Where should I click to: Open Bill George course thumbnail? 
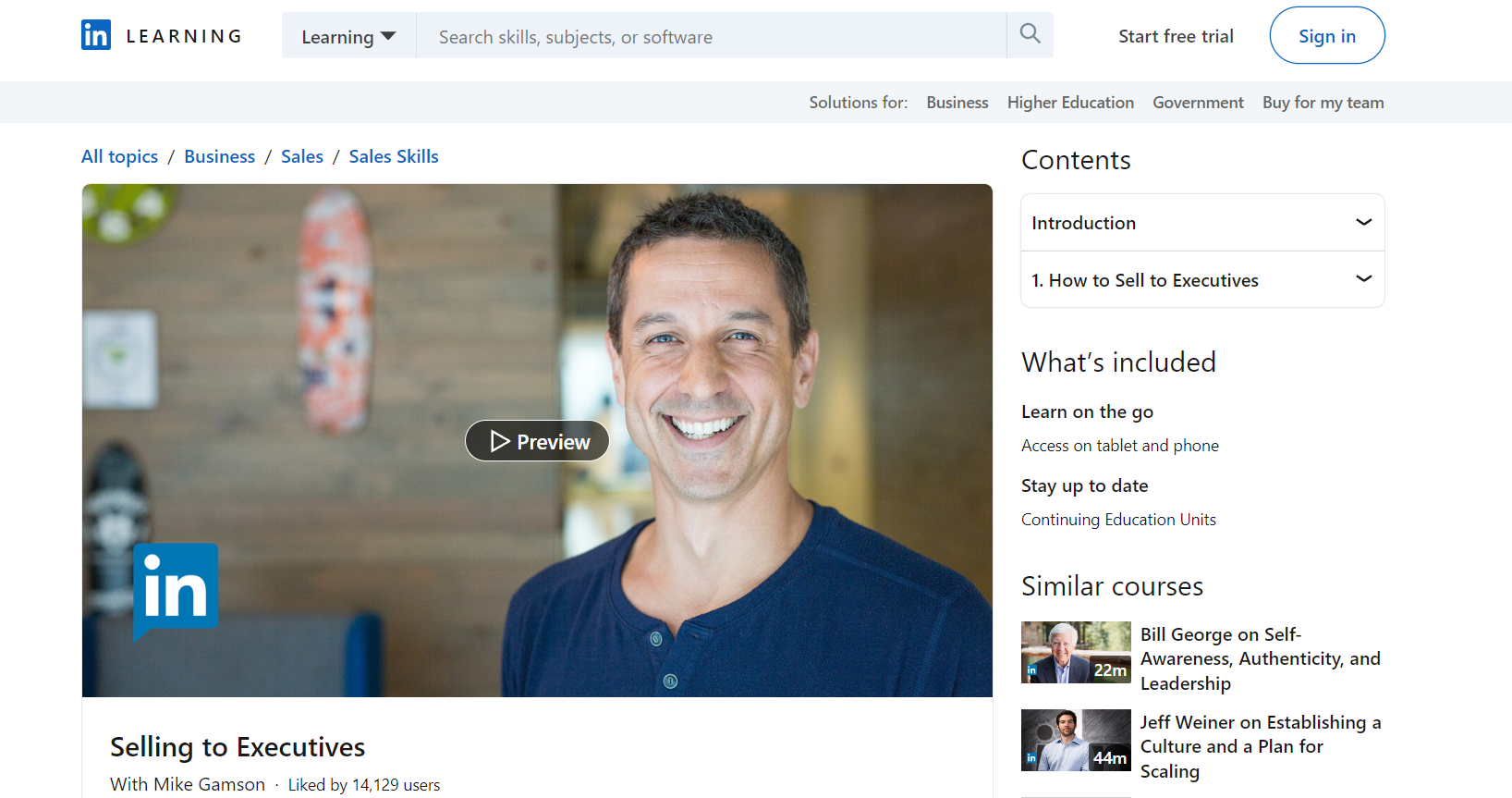point(1076,652)
